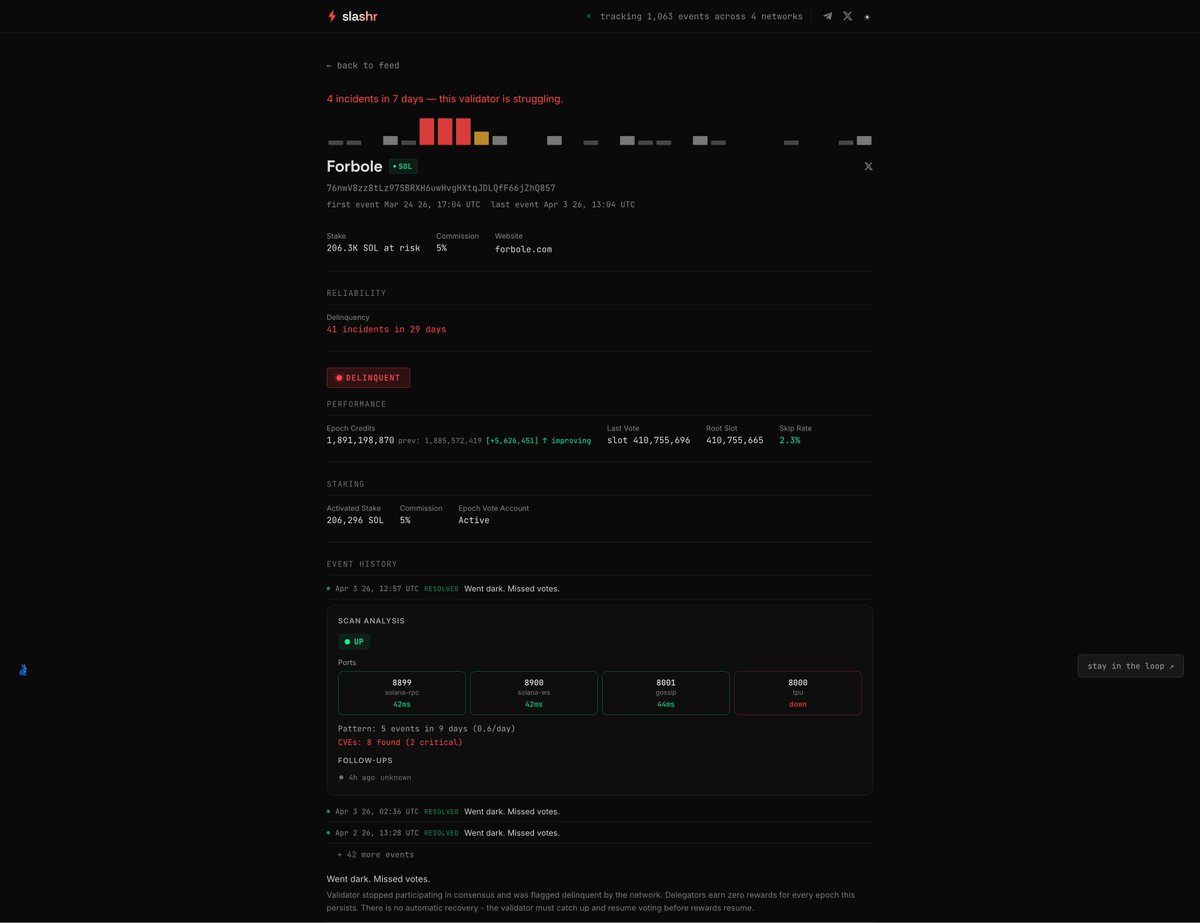Click the SCAN ANALYSIS panel heading
Image resolution: width=1200 pixels, height=923 pixels.
pos(371,621)
